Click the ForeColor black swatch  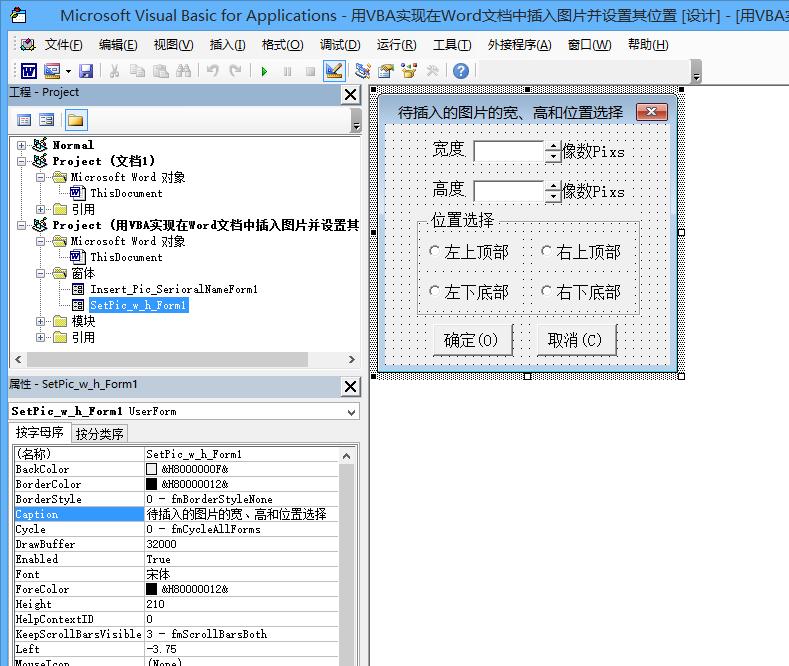151,589
